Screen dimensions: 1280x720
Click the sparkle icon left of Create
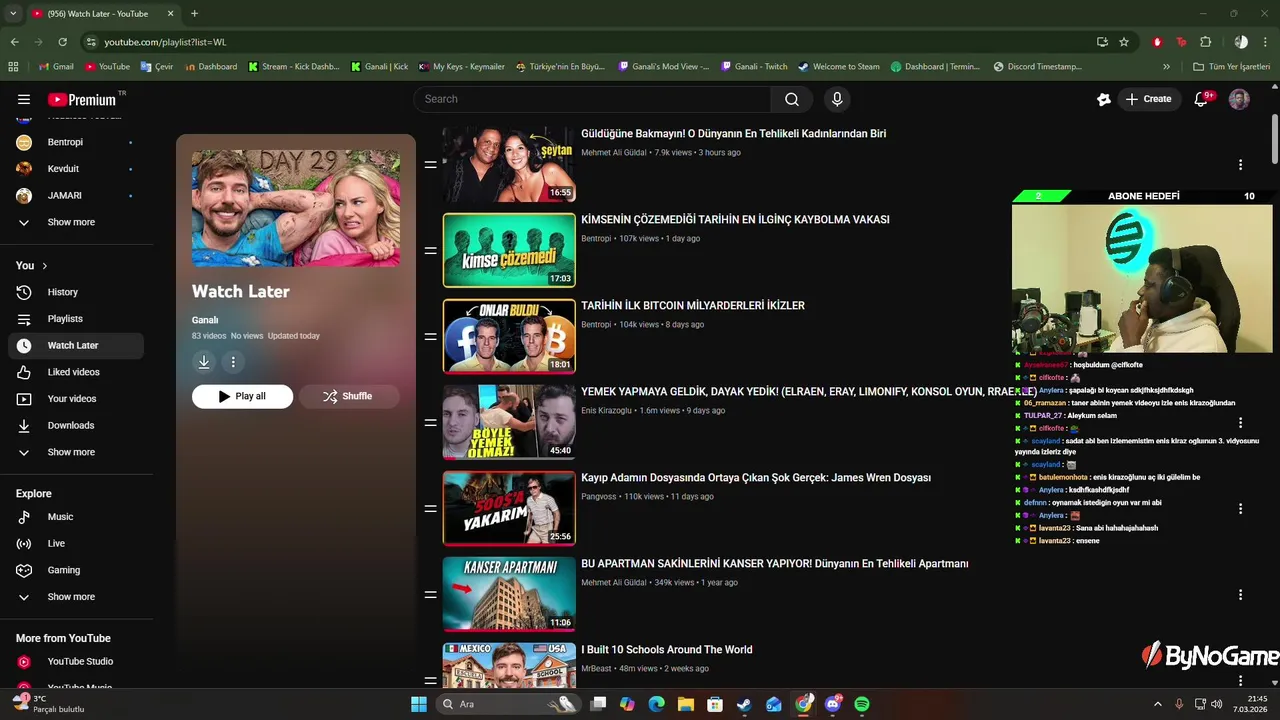(1104, 99)
